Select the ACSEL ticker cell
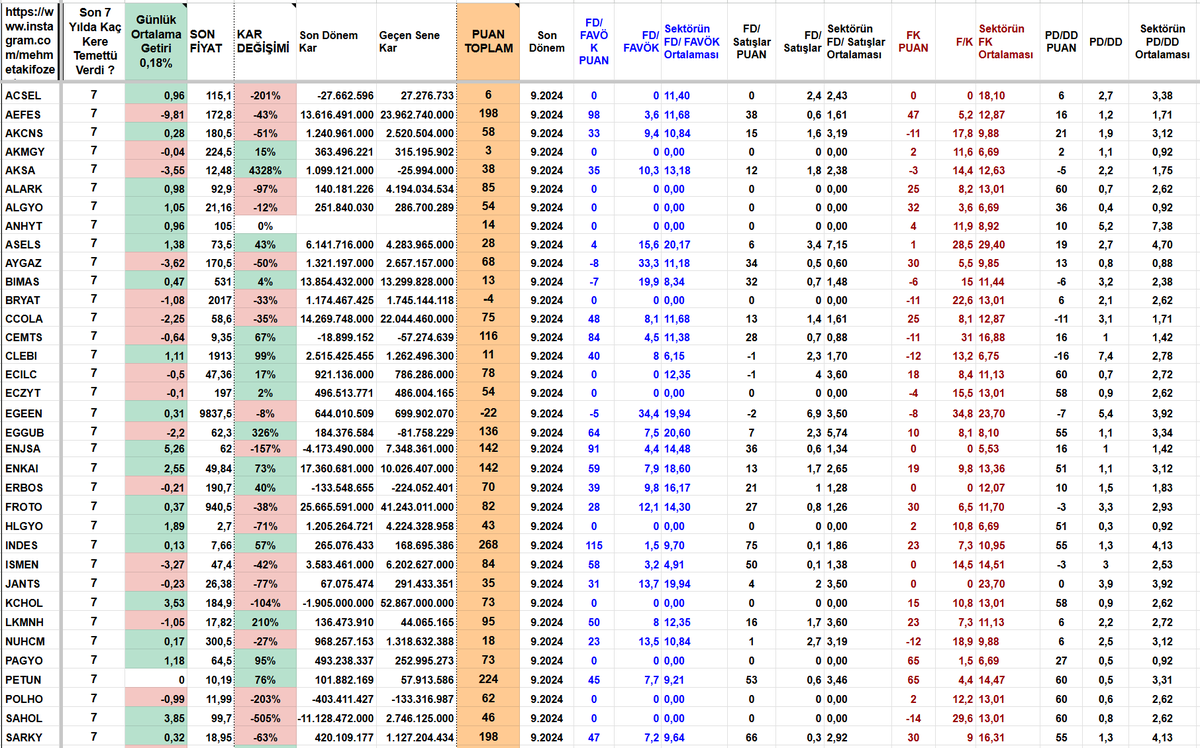 30,95
